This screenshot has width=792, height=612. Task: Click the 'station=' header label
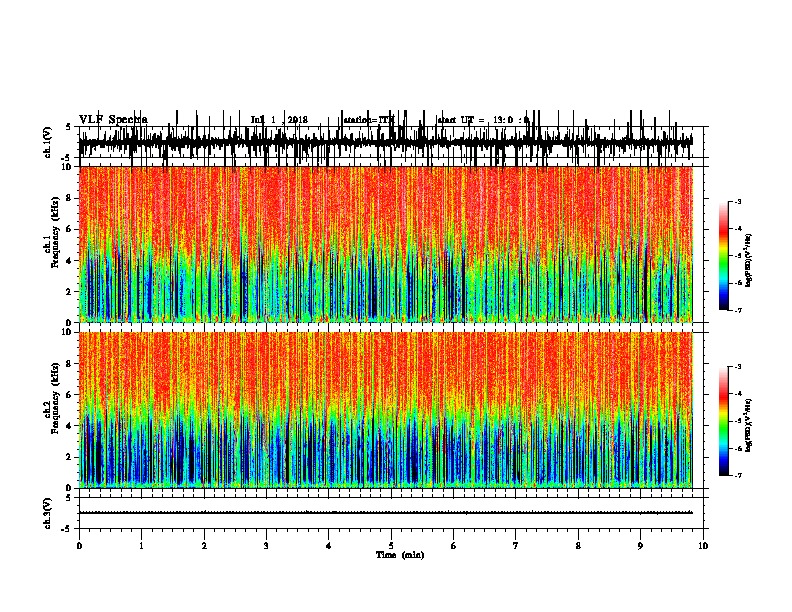[x=361, y=120]
